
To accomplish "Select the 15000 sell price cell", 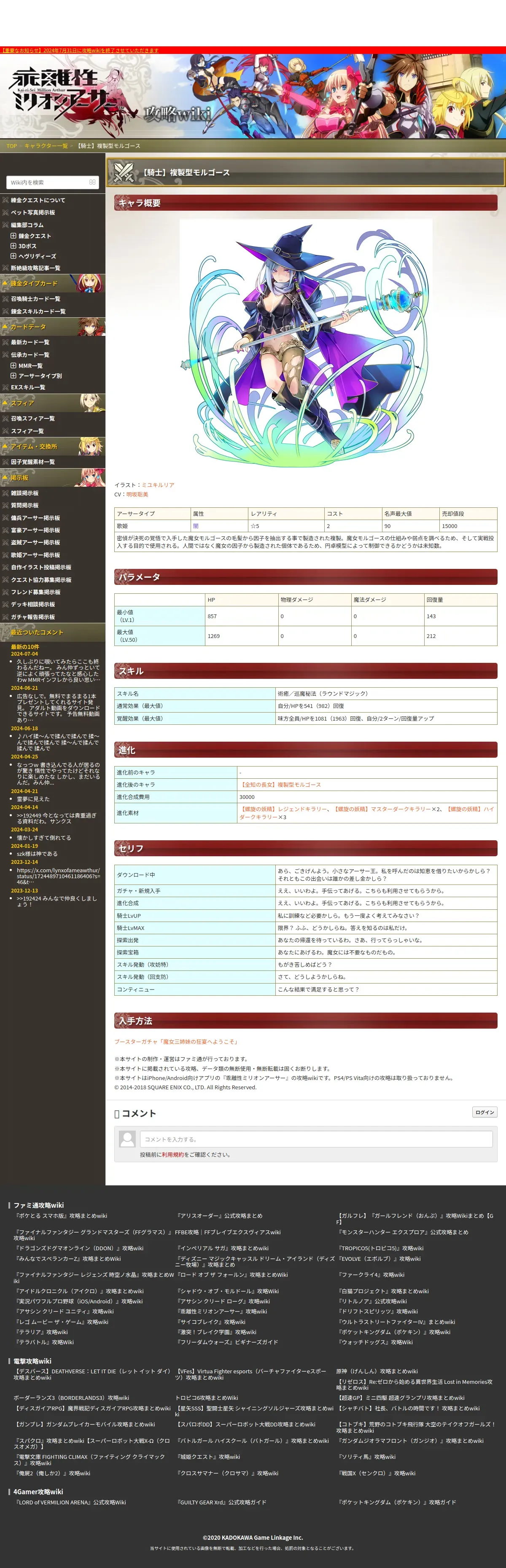I will tap(468, 526).
